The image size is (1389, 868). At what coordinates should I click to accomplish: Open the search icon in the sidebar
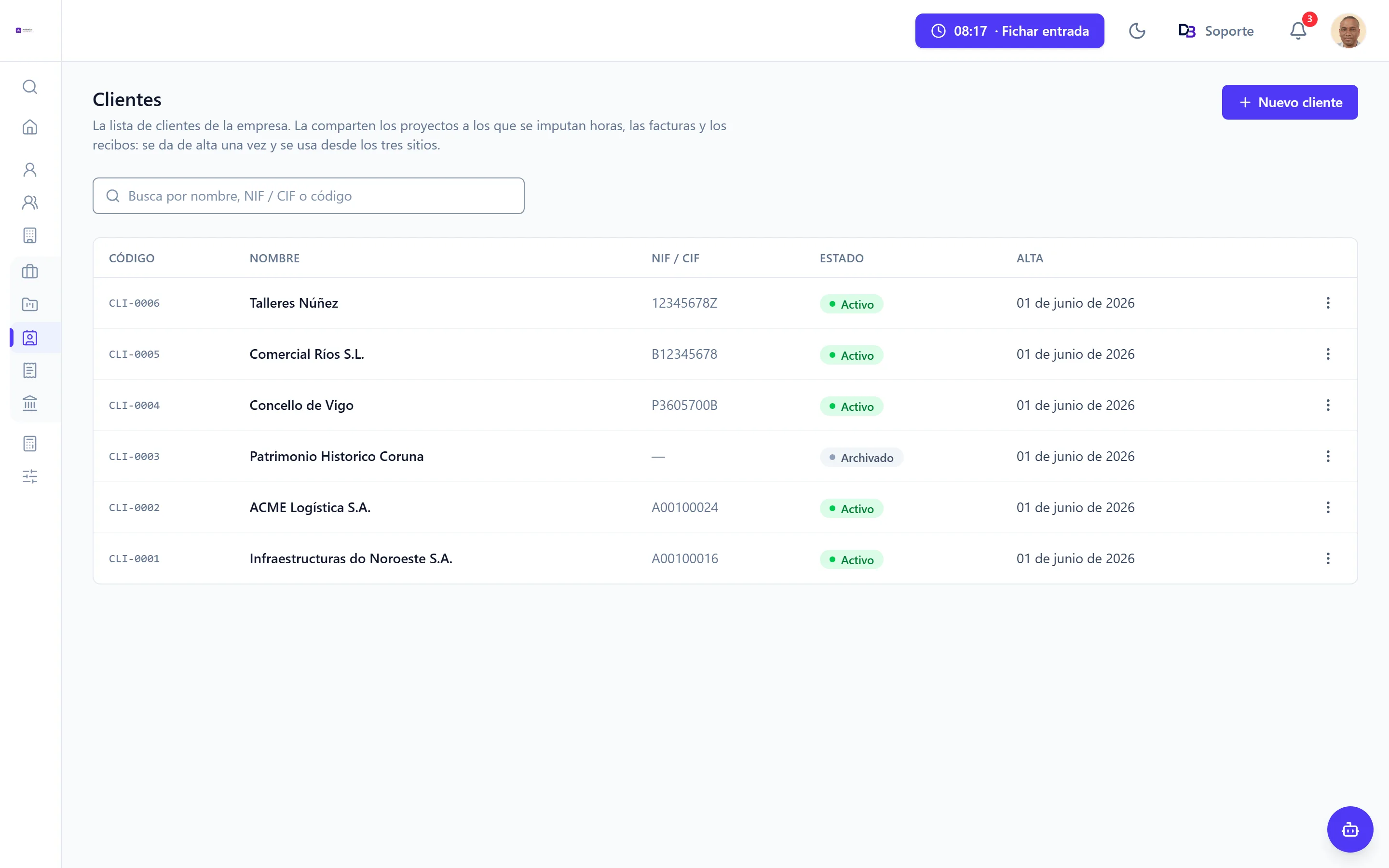click(30, 87)
